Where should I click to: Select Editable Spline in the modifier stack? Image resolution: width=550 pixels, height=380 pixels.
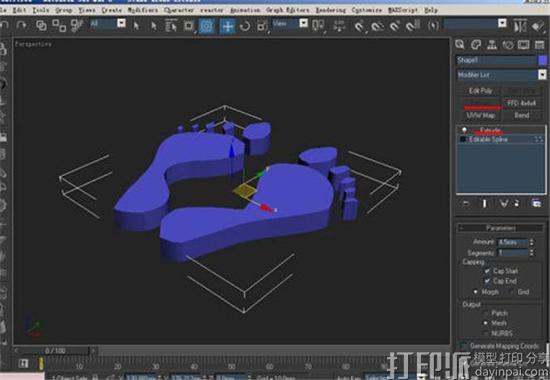[488, 139]
